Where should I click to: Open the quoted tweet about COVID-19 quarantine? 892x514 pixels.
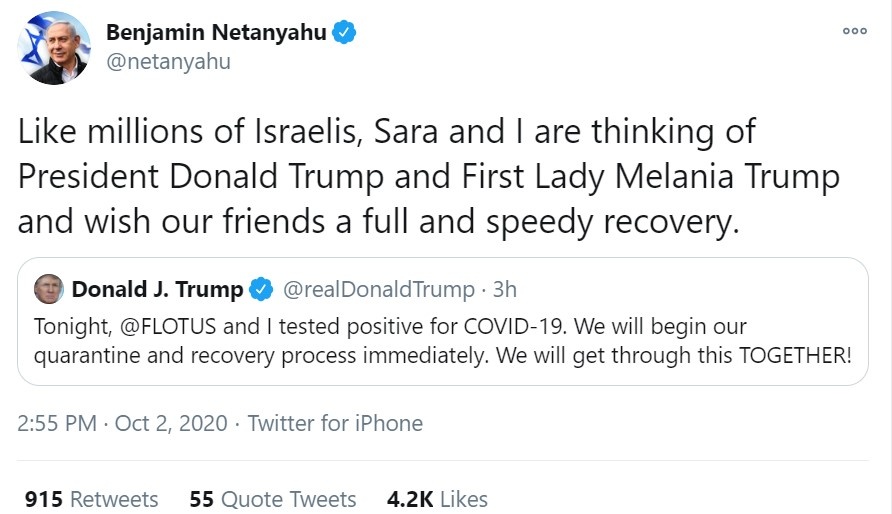[441, 355]
